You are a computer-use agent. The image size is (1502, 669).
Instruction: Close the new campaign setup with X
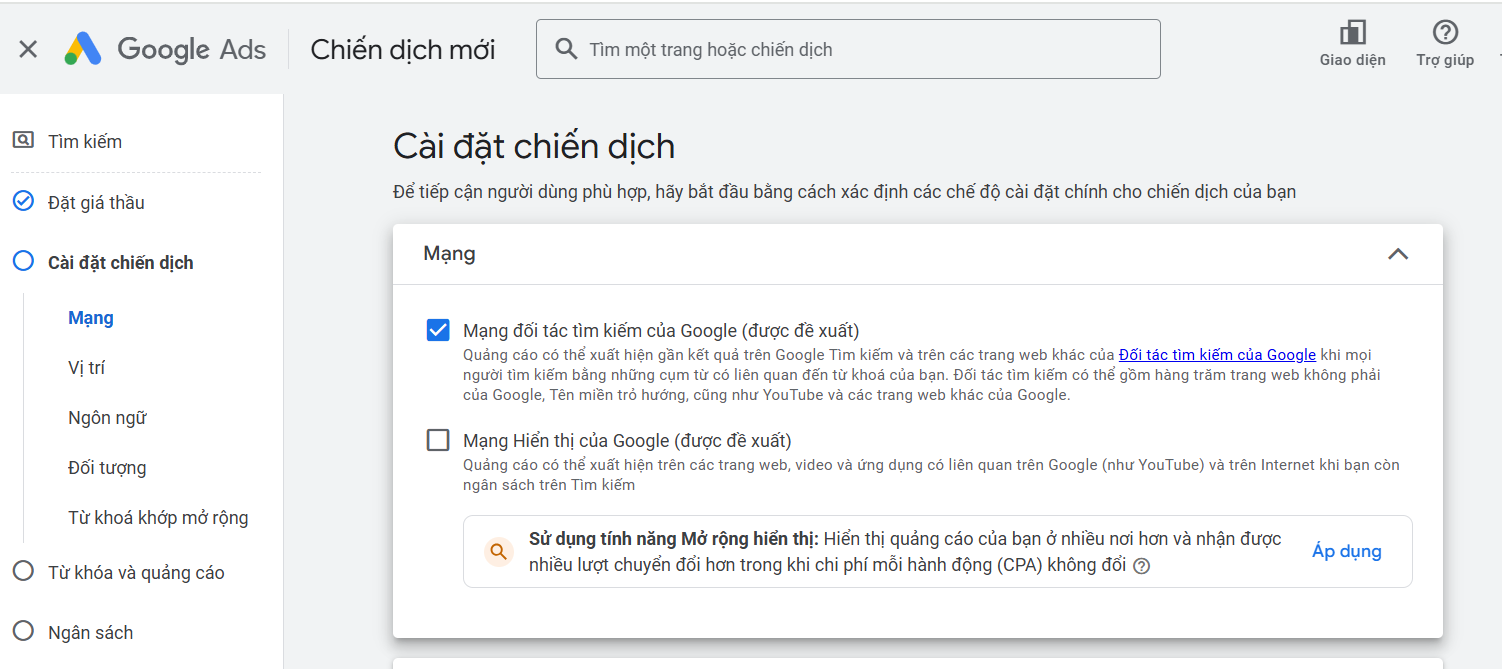pos(28,49)
